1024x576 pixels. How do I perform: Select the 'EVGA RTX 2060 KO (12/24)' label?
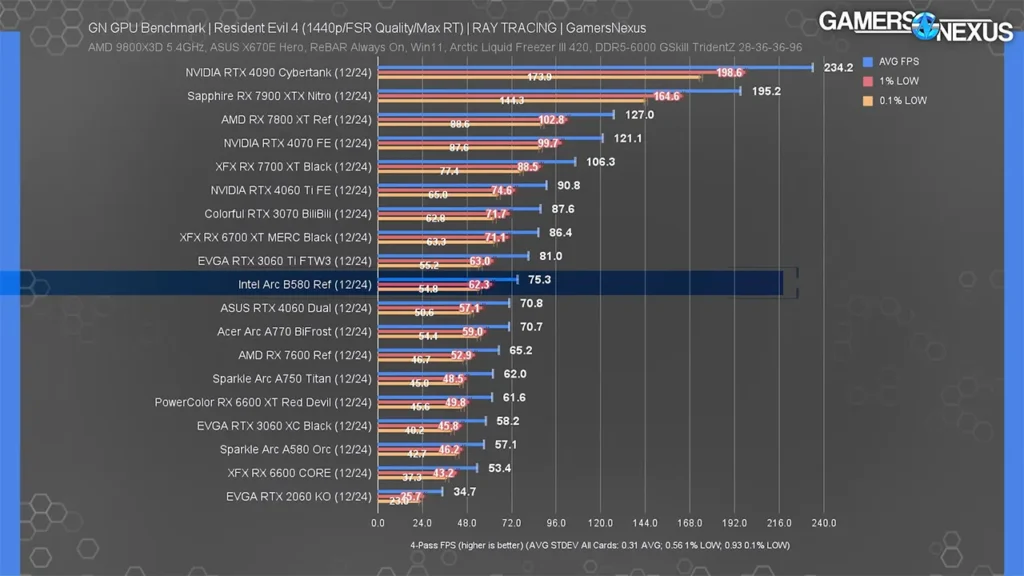coord(299,496)
